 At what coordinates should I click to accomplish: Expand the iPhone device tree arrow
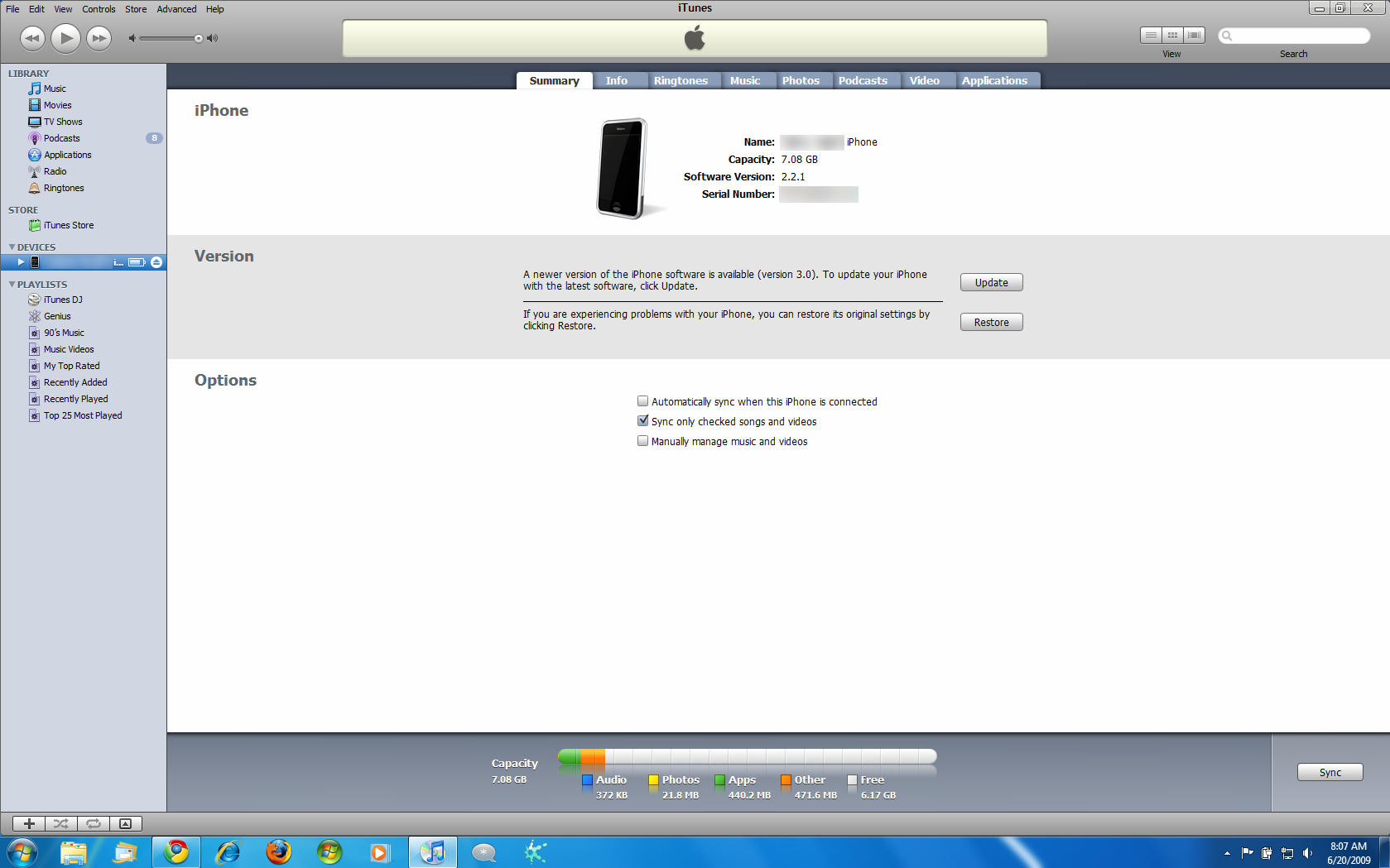click(x=21, y=262)
